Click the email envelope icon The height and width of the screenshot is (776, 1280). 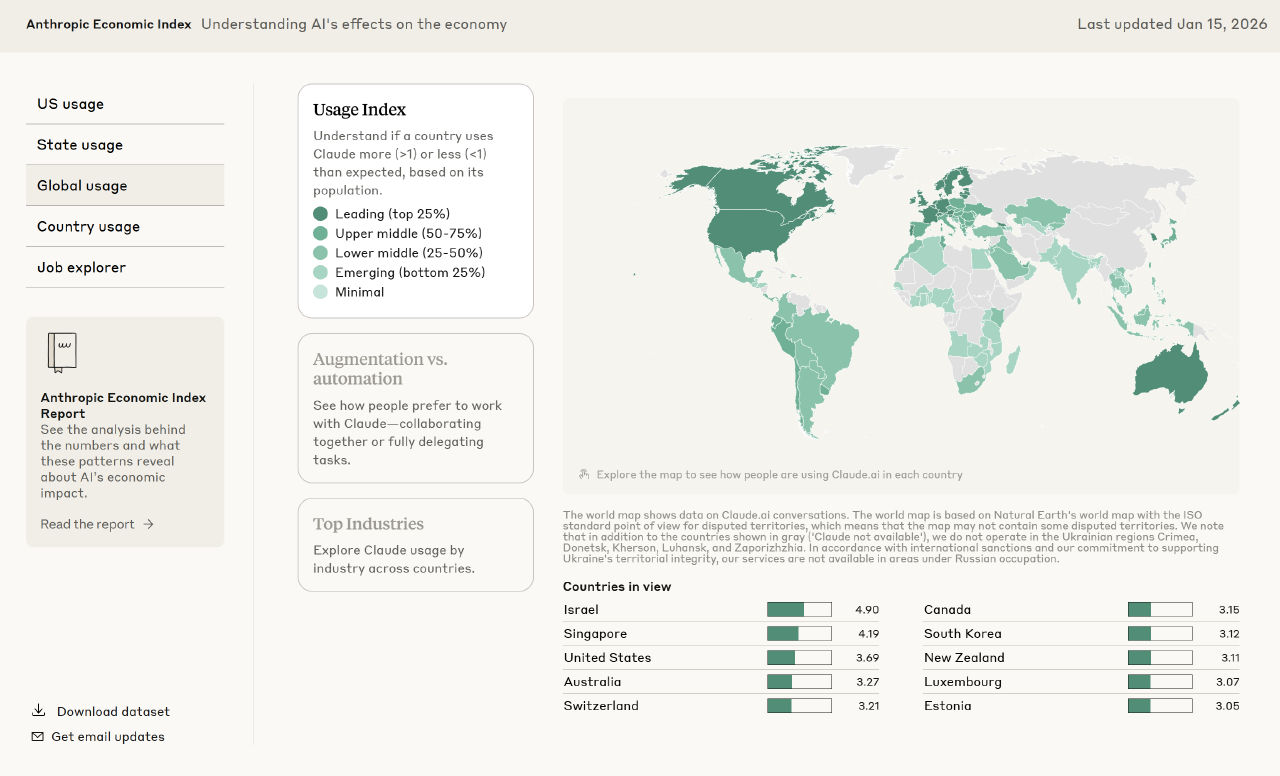[38, 737]
